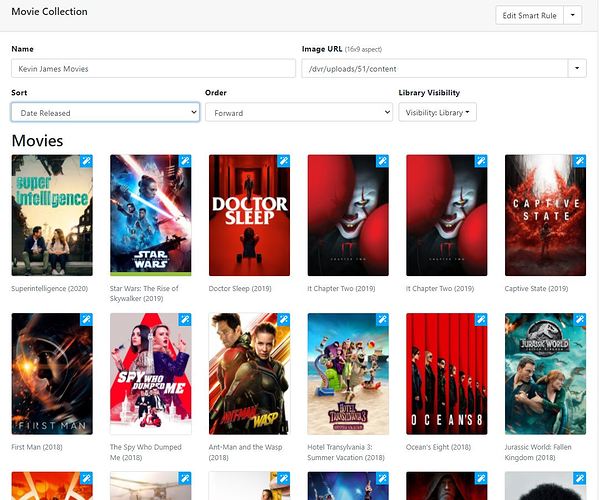Expand the Visibility: Library dropdown
Screen dimensions: 600x500
tap(437, 113)
